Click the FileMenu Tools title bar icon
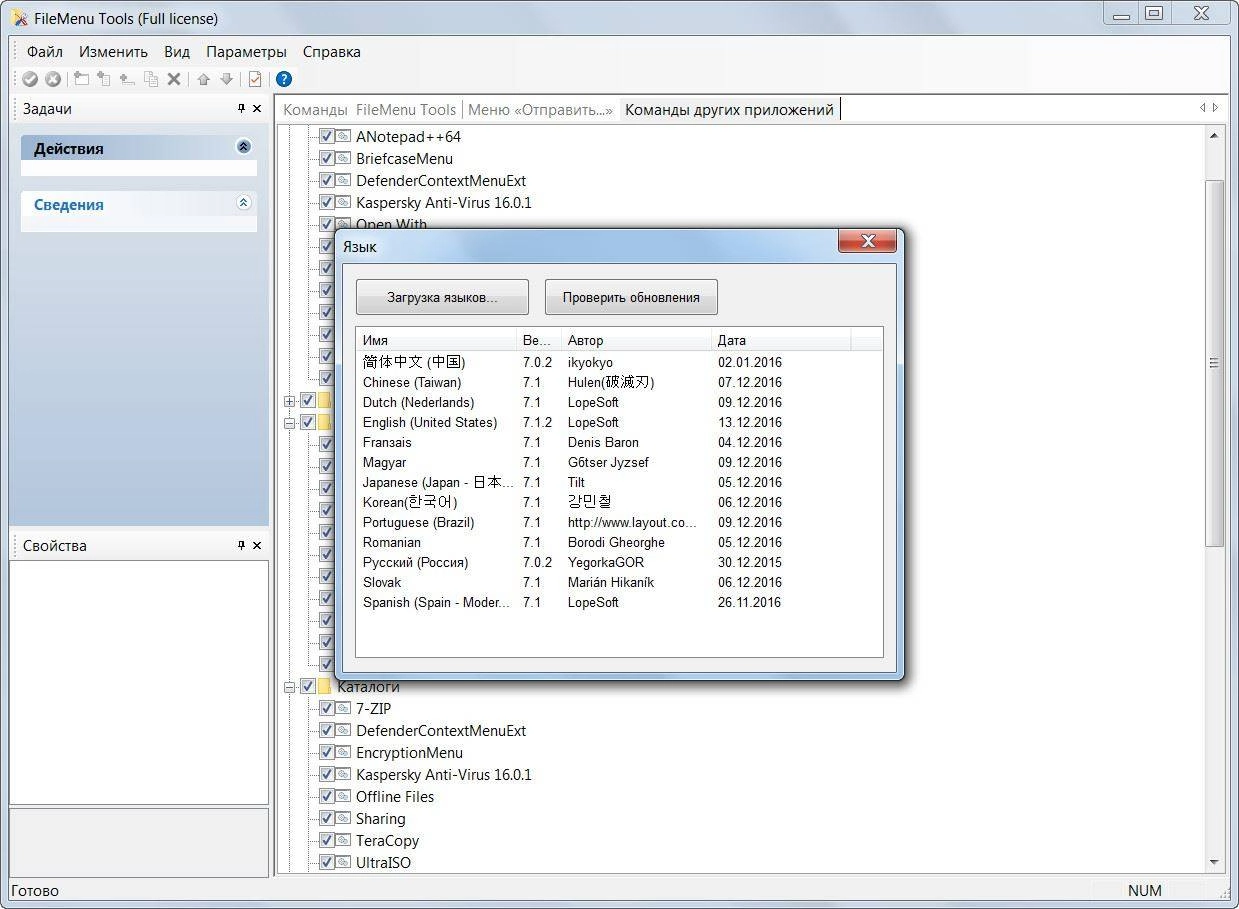This screenshot has height=909, width=1239. click(19, 18)
